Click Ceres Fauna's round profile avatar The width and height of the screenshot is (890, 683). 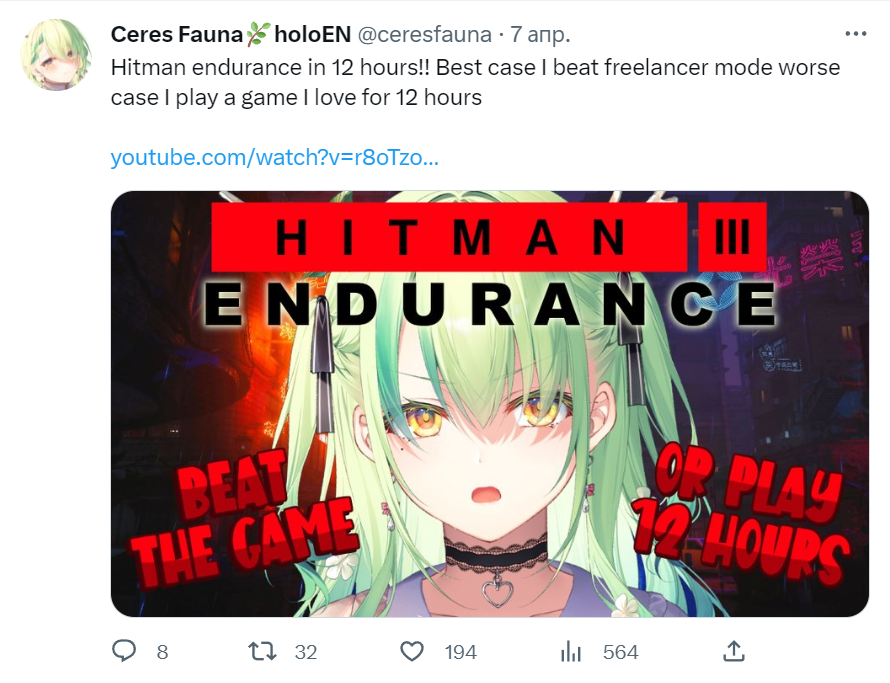click(x=56, y=55)
